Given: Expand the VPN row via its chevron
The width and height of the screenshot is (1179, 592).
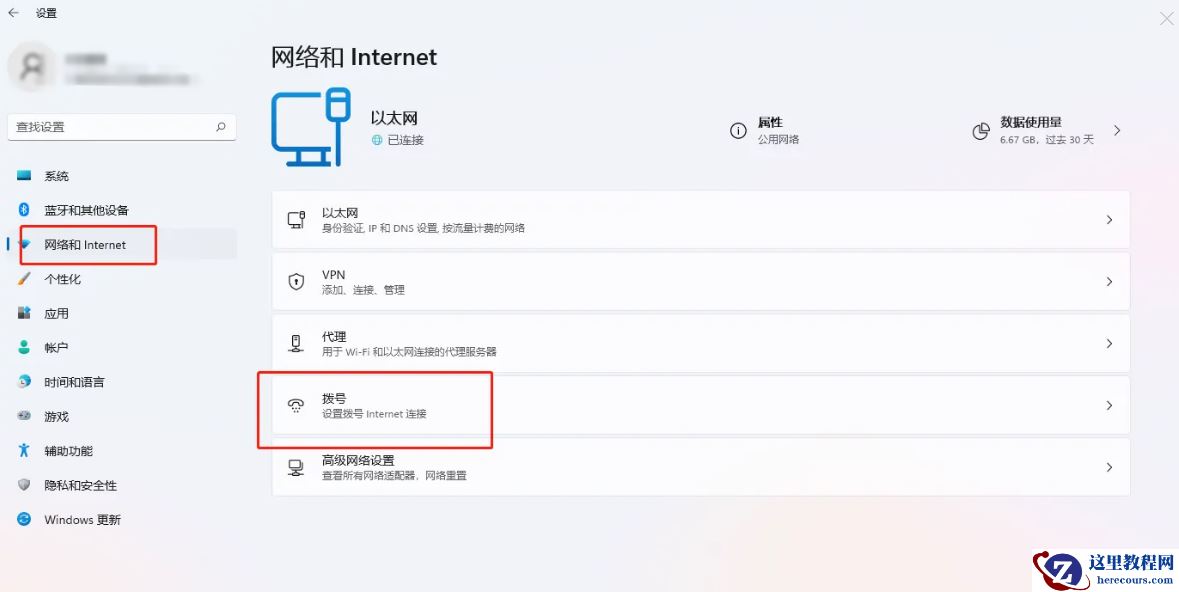Looking at the screenshot, I should point(1109,281).
